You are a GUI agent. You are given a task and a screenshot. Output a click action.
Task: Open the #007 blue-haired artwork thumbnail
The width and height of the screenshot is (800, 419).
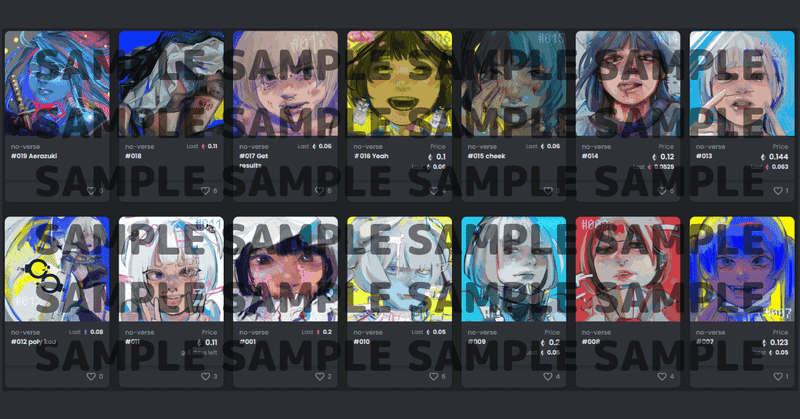[742, 269]
